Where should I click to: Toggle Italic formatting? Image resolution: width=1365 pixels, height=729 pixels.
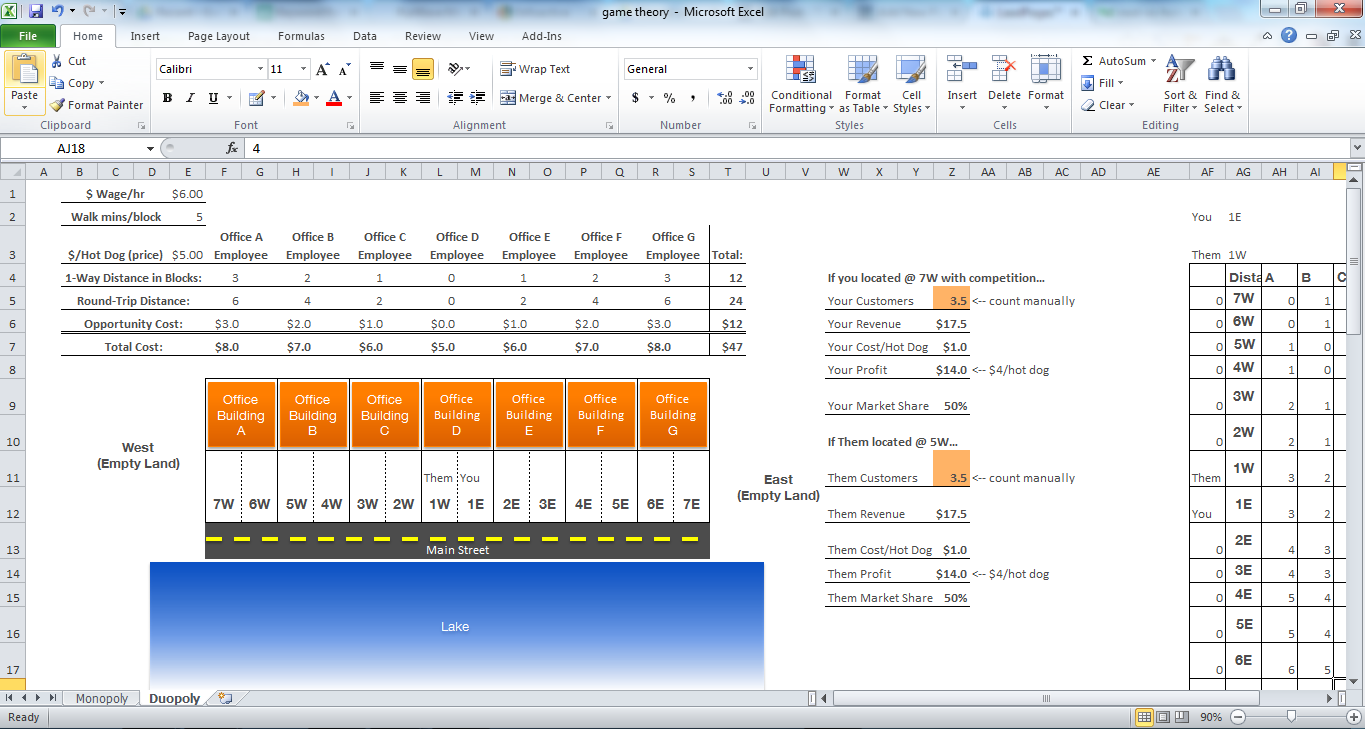click(190, 98)
